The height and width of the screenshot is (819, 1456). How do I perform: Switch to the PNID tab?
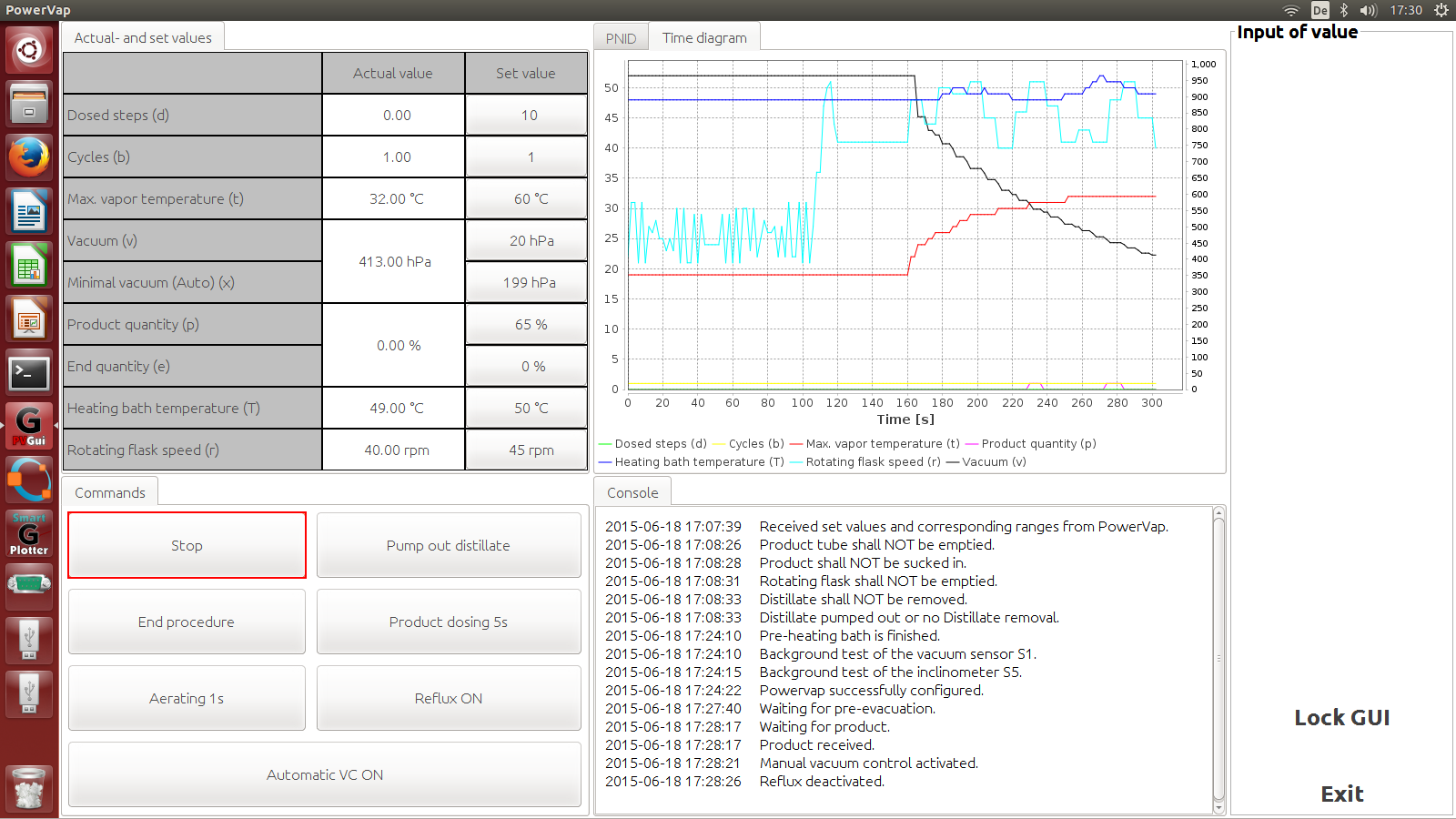pos(621,38)
